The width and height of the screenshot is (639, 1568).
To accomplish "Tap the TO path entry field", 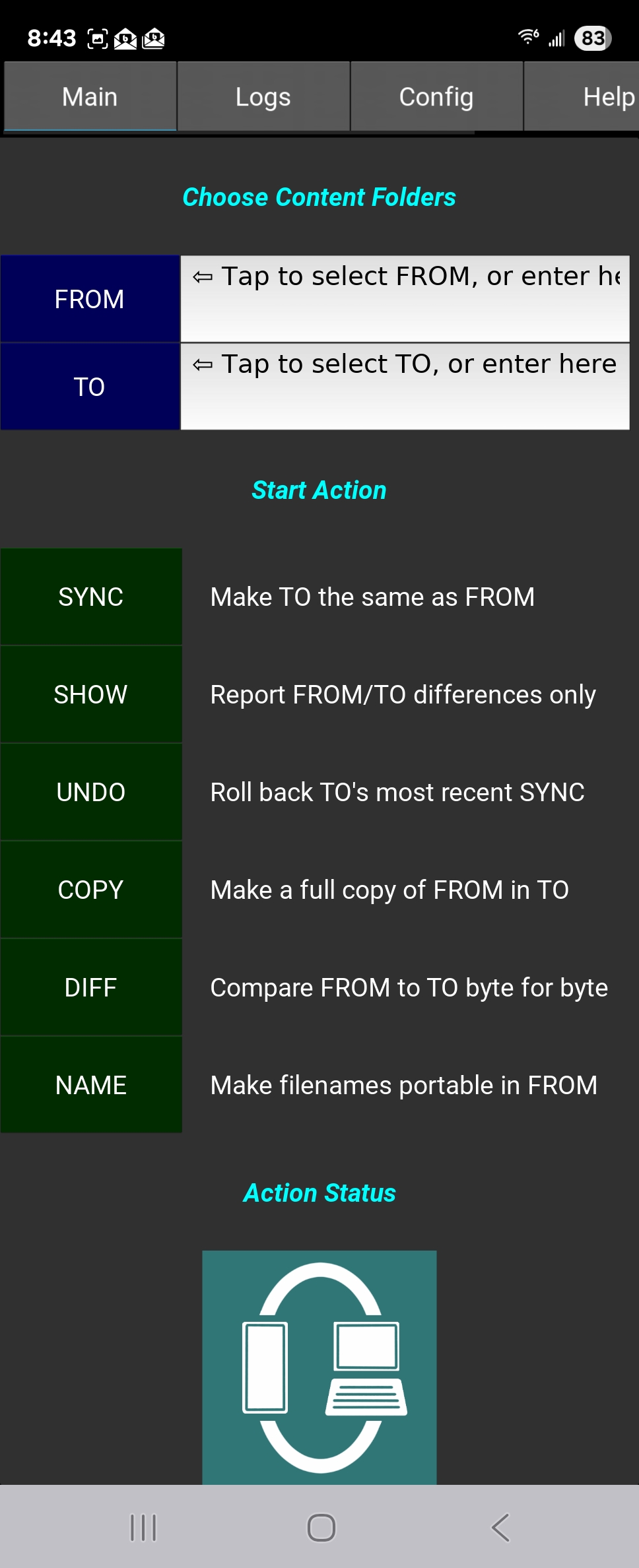I will pyautogui.click(x=405, y=387).
